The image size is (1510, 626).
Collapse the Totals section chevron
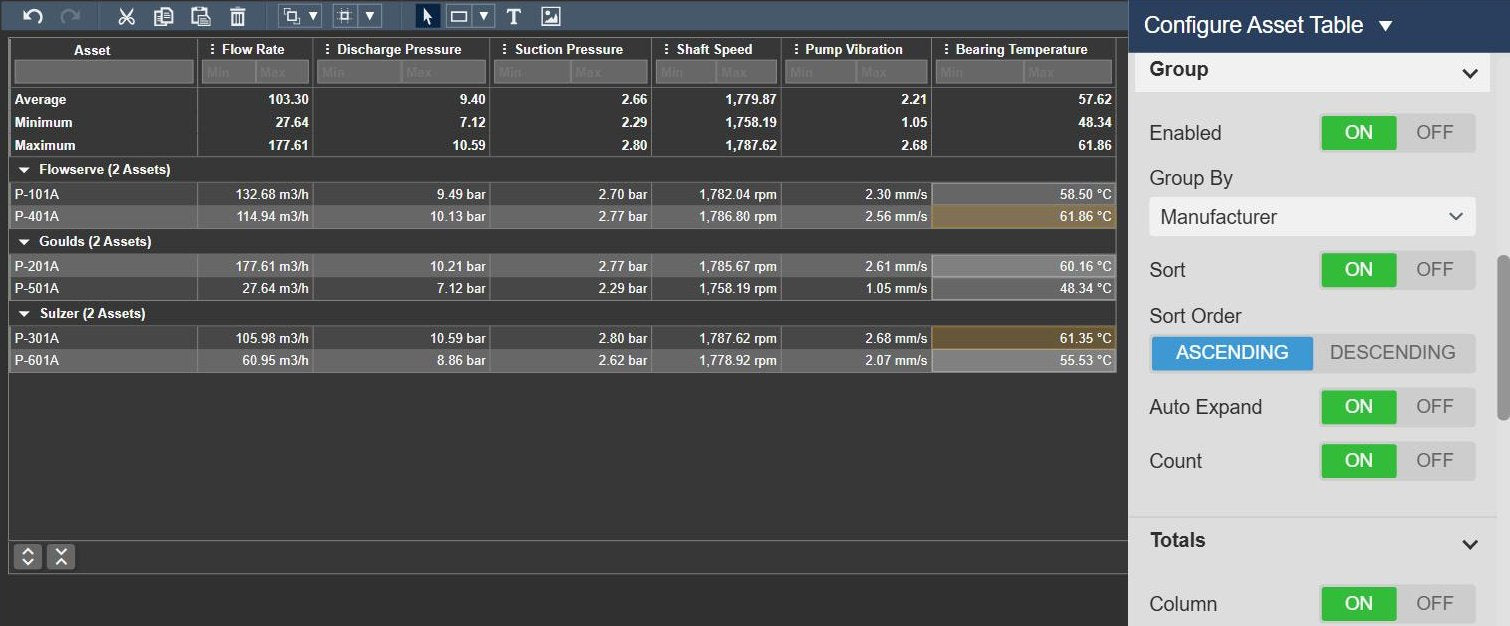tap(1469, 544)
